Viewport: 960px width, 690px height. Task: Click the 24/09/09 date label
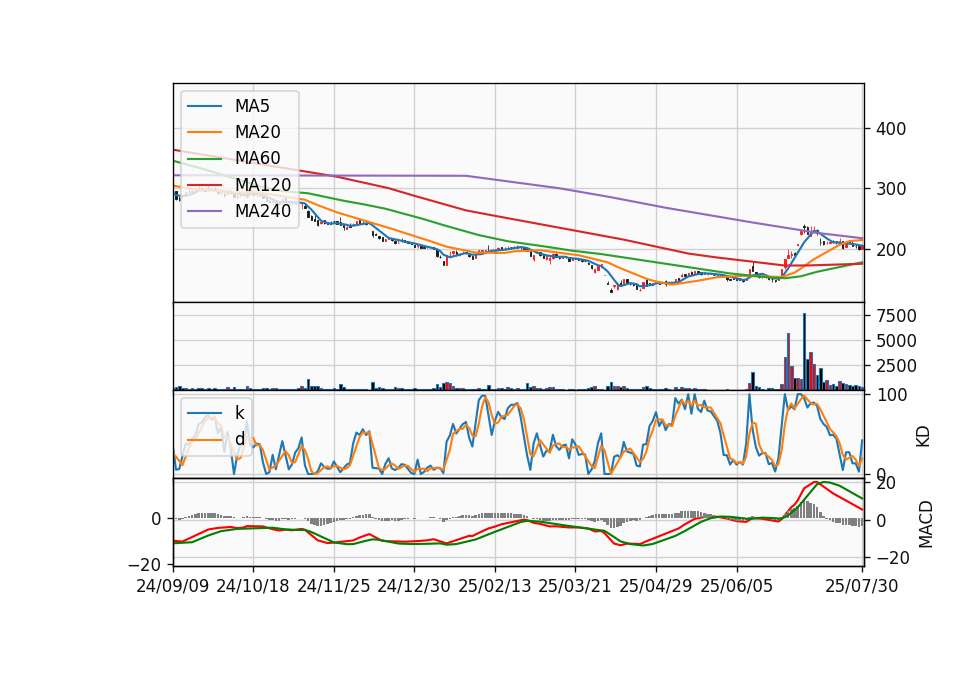[173, 586]
